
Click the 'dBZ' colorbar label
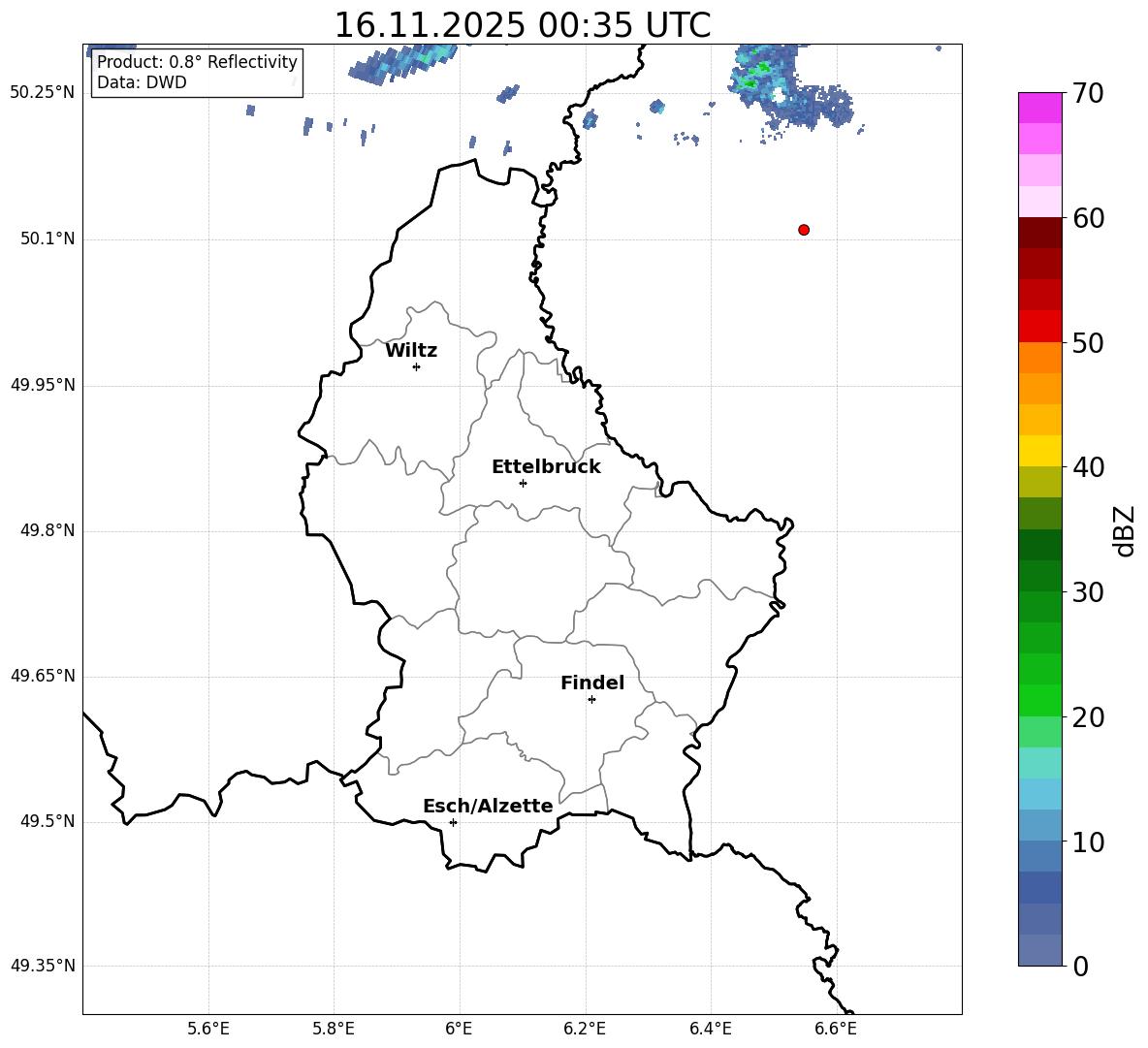click(x=1124, y=530)
